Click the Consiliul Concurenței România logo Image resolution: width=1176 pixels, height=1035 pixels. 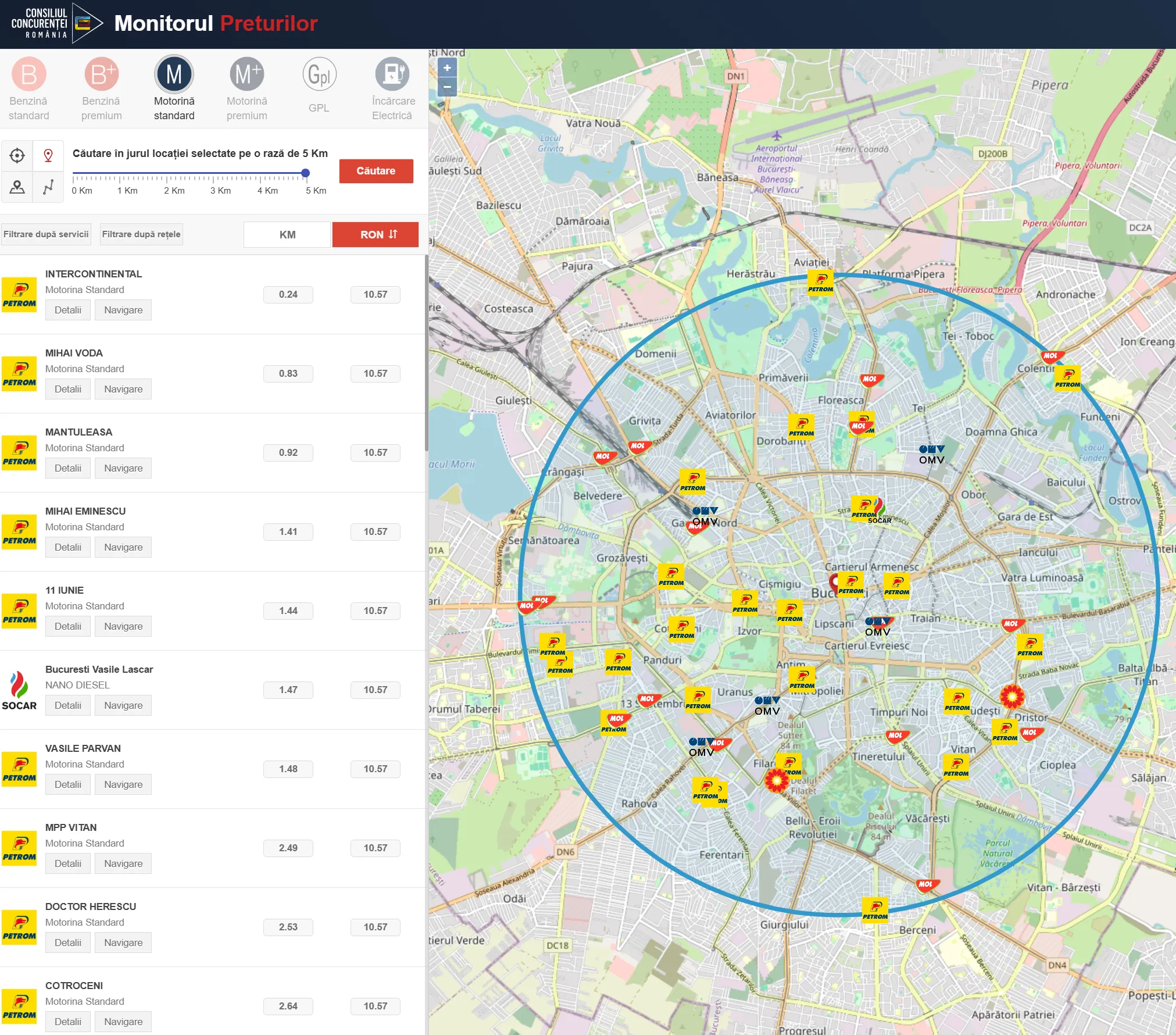pos(57,23)
